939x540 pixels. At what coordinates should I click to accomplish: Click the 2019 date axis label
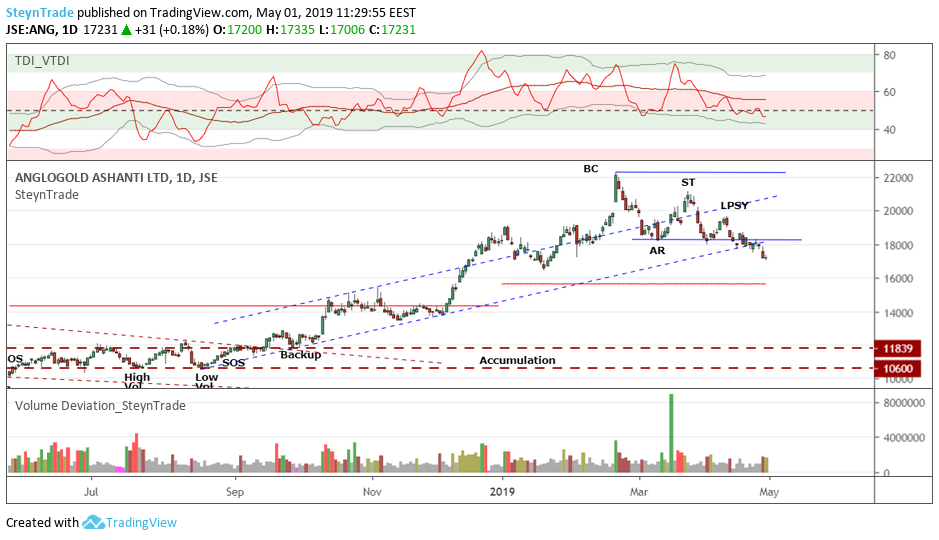(502, 492)
